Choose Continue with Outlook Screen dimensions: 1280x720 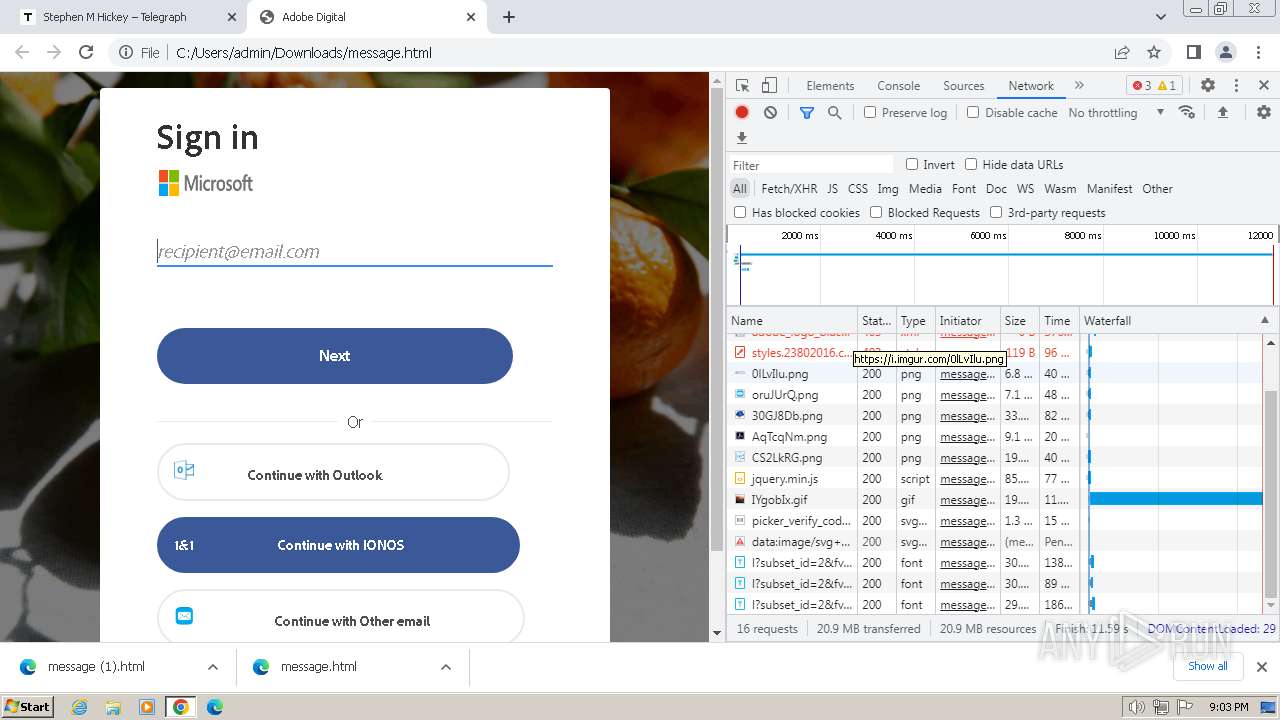[x=333, y=473]
